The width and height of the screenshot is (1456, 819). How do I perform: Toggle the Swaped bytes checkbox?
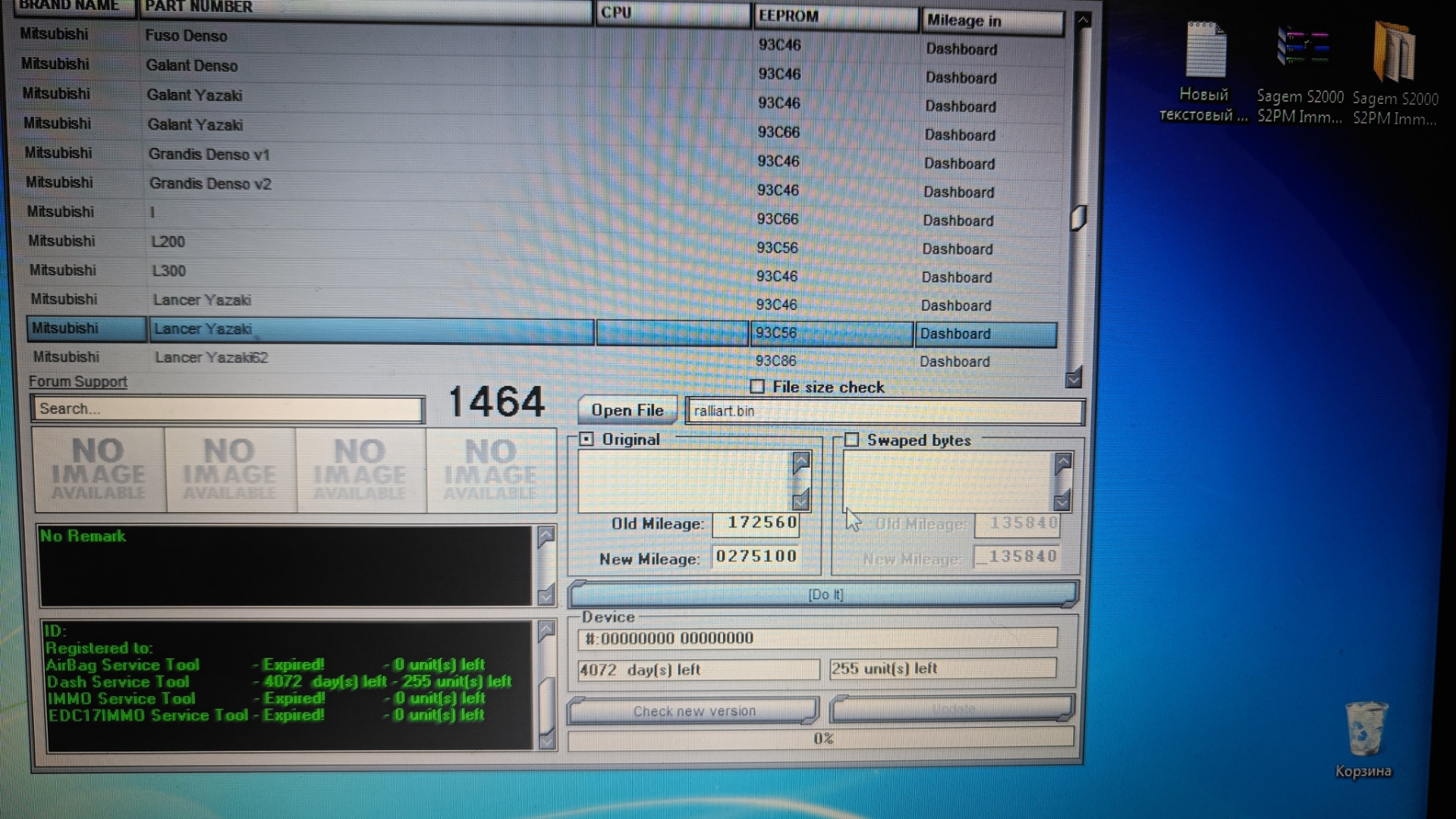pyautogui.click(x=851, y=440)
